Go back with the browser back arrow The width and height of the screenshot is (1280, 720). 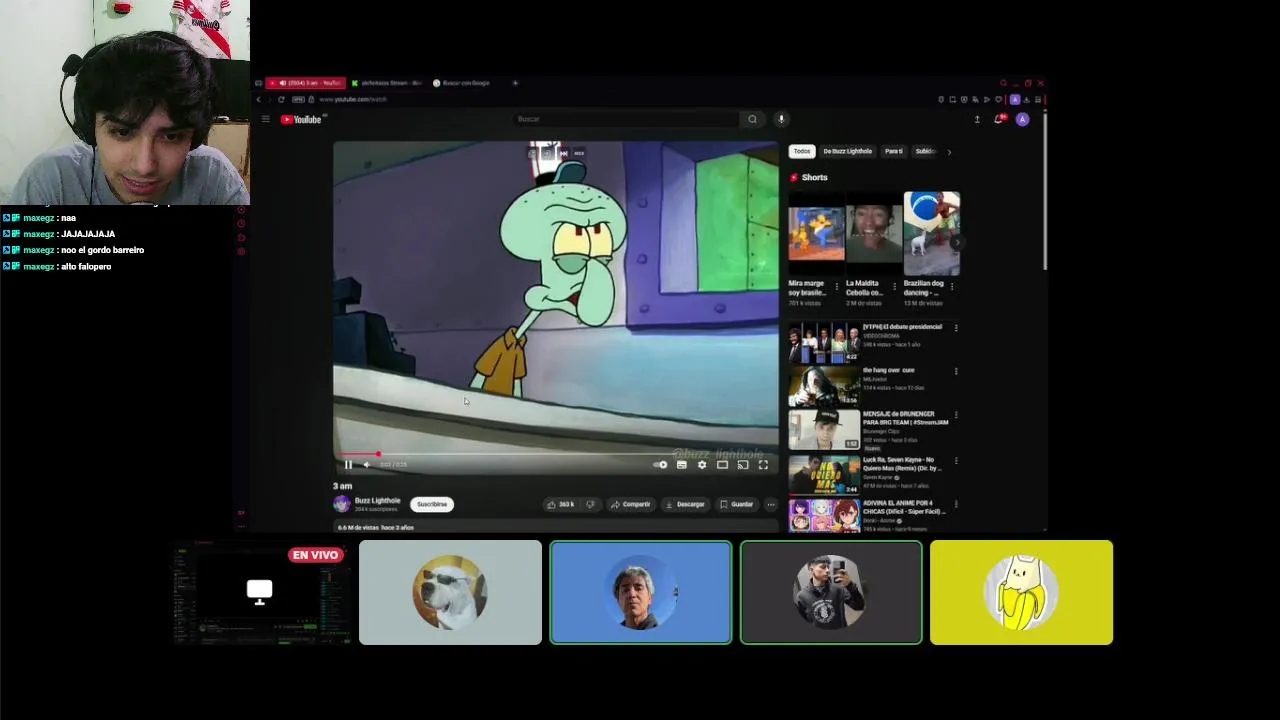click(259, 99)
